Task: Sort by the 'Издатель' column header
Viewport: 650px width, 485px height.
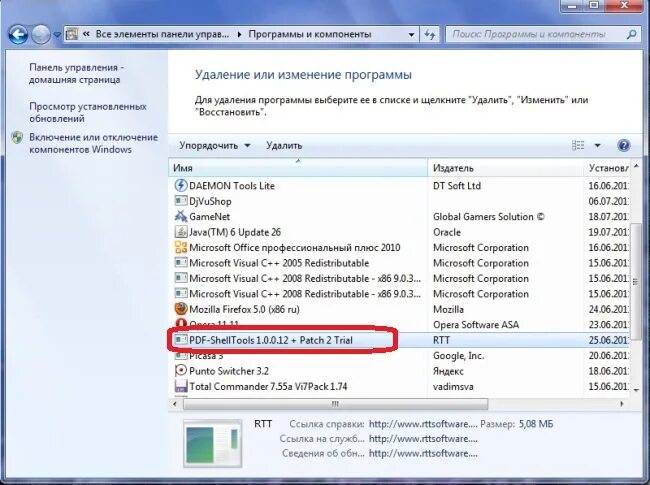Action: [x=505, y=168]
